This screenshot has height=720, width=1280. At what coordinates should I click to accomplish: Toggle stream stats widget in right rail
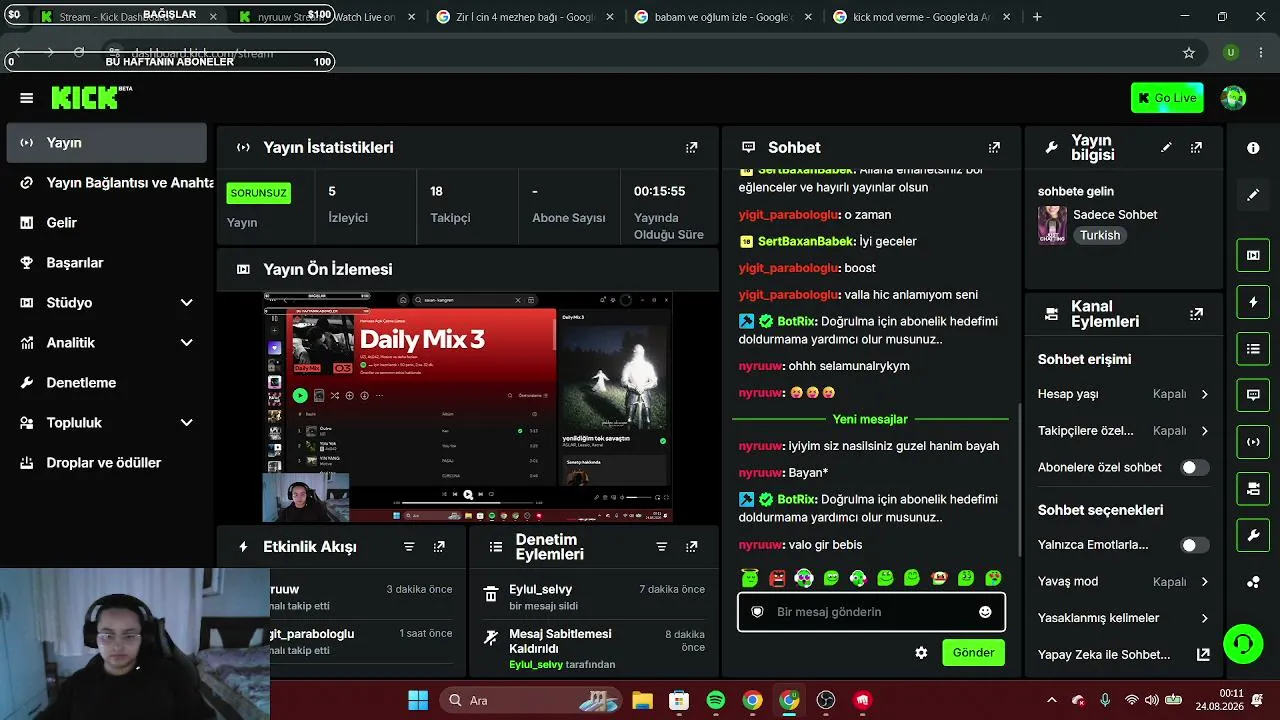coord(1253,442)
